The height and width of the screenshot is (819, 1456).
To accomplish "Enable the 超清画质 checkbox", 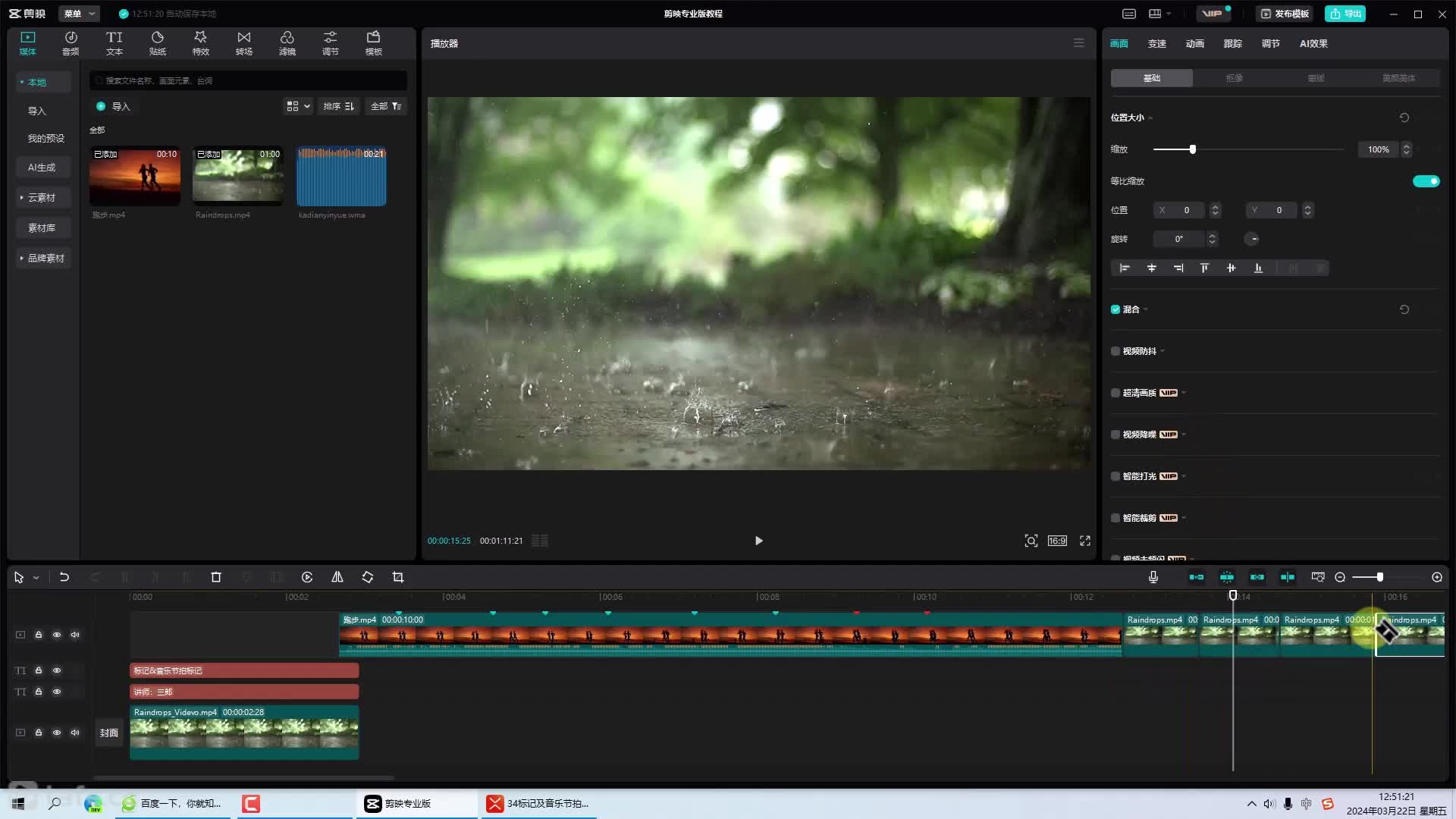I will pyautogui.click(x=1116, y=393).
